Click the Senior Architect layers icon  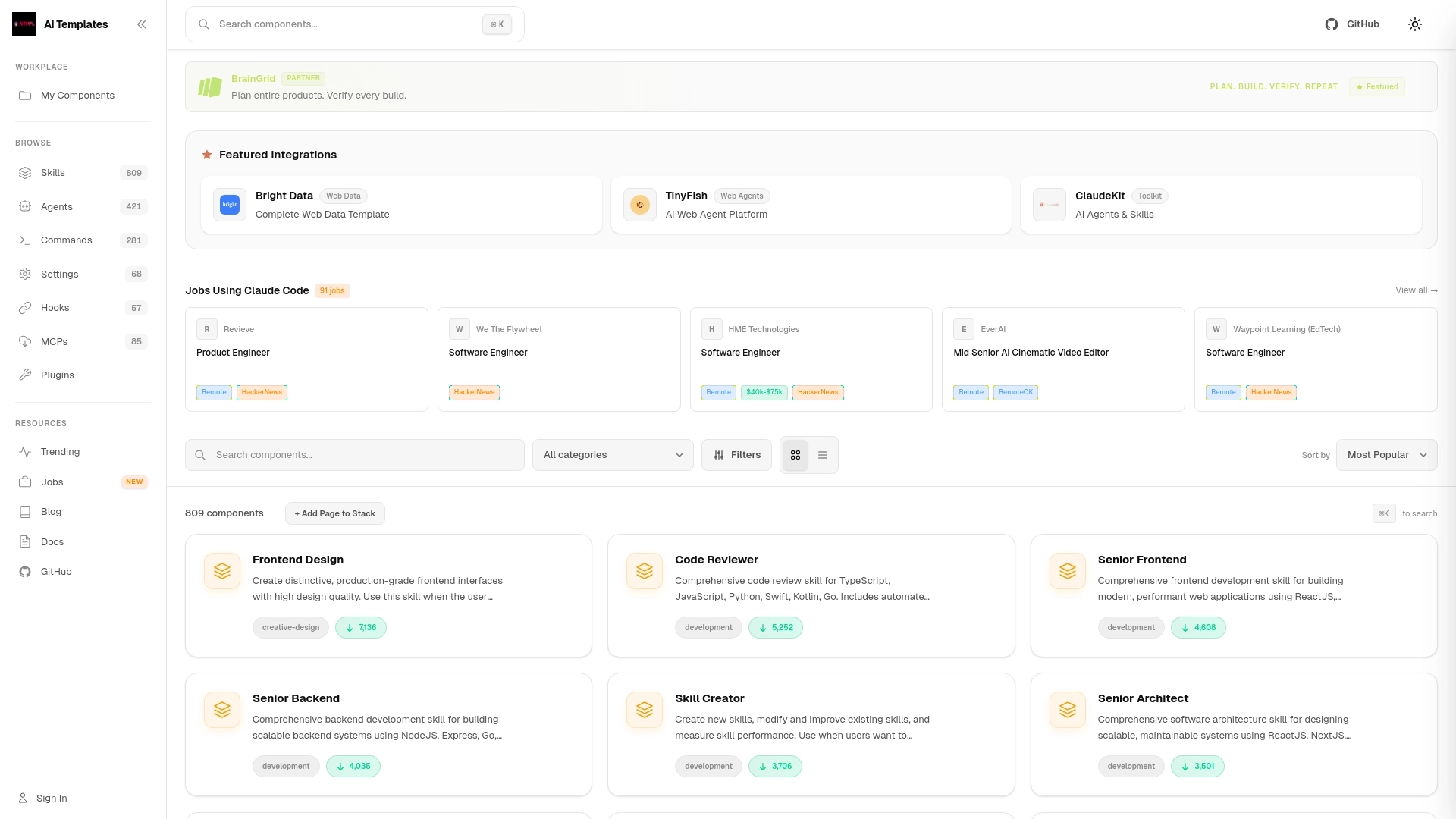[1068, 710]
